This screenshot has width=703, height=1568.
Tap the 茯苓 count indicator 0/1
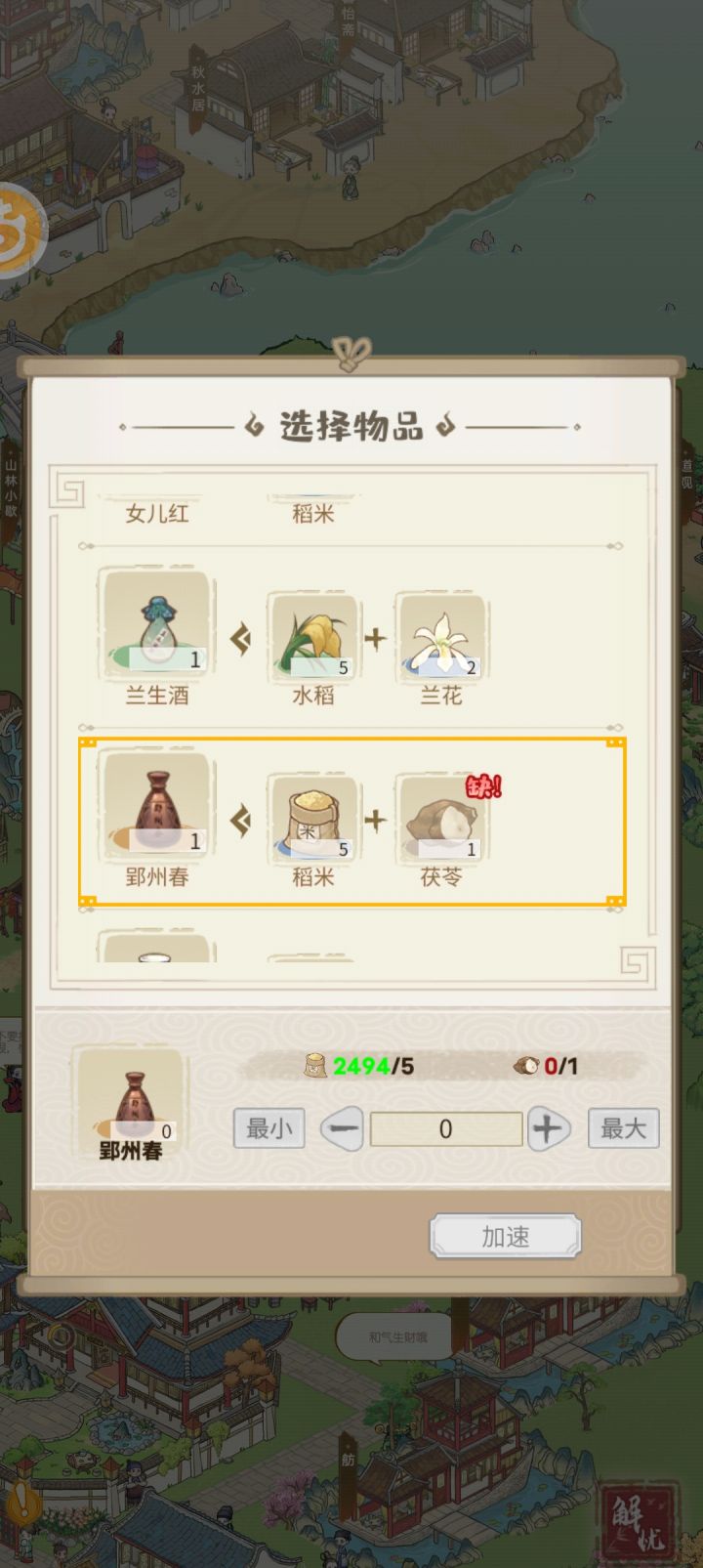[x=546, y=1066]
